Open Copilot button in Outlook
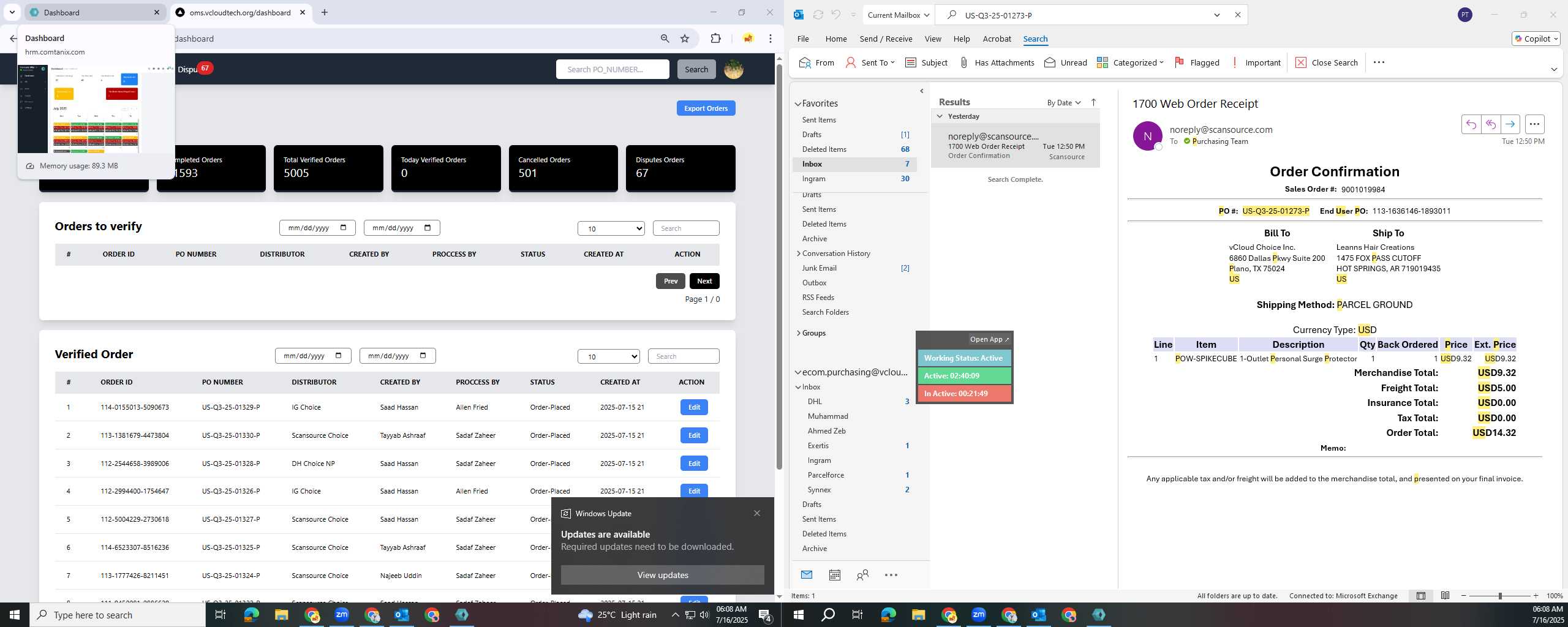The height and width of the screenshot is (627, 1568). tap(1536, 39)
